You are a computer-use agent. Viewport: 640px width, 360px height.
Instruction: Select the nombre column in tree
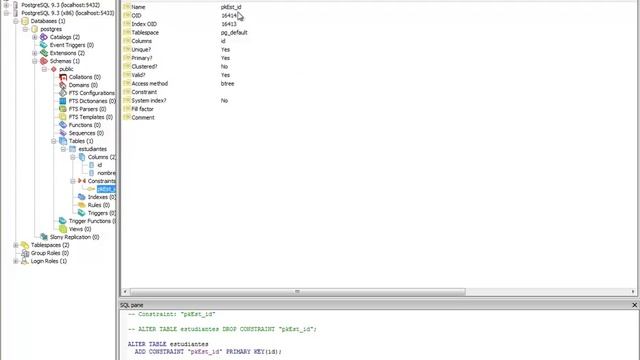click(107, 173)
